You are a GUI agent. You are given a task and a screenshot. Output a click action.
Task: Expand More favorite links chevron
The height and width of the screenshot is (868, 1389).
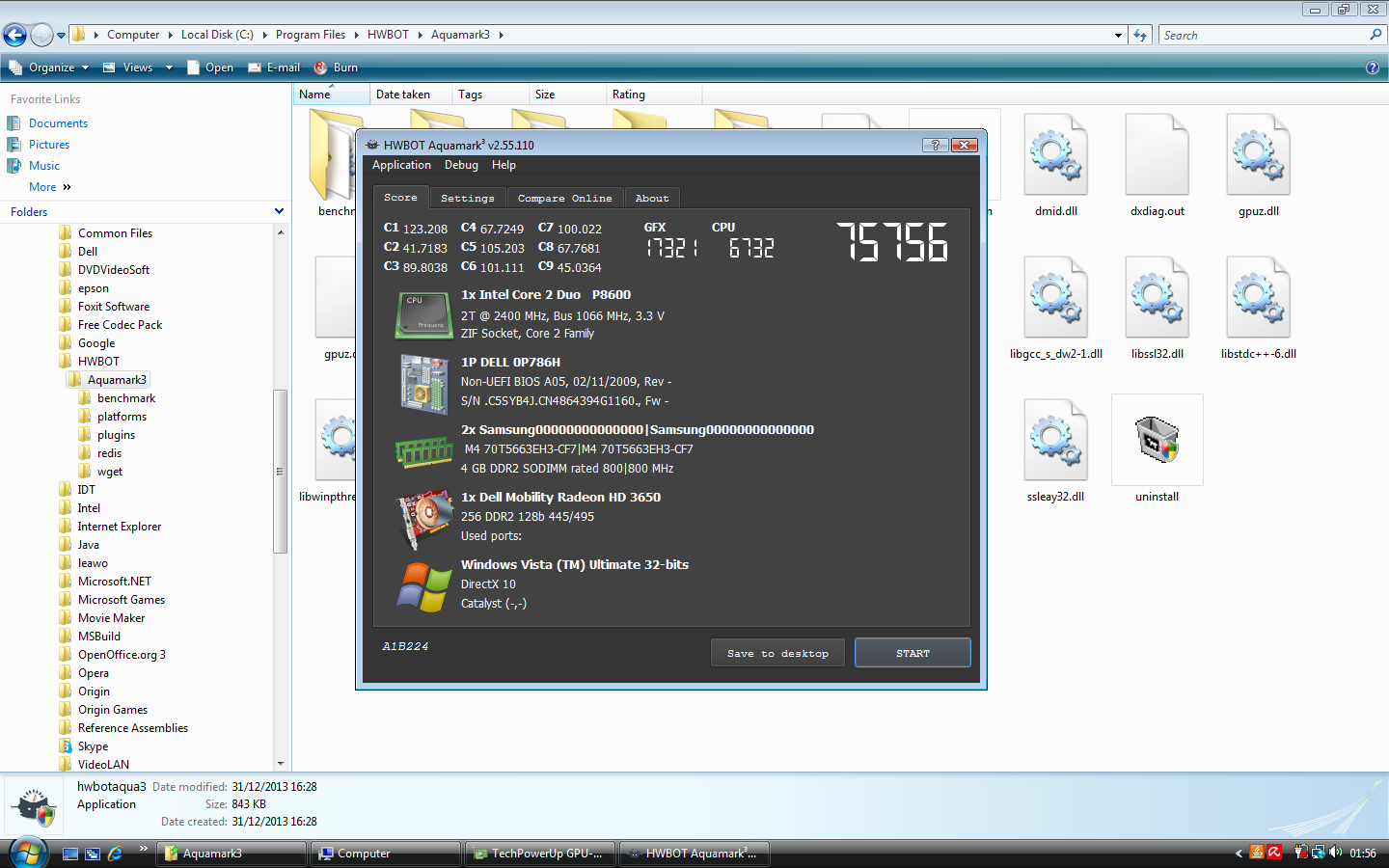coord(67,187)
